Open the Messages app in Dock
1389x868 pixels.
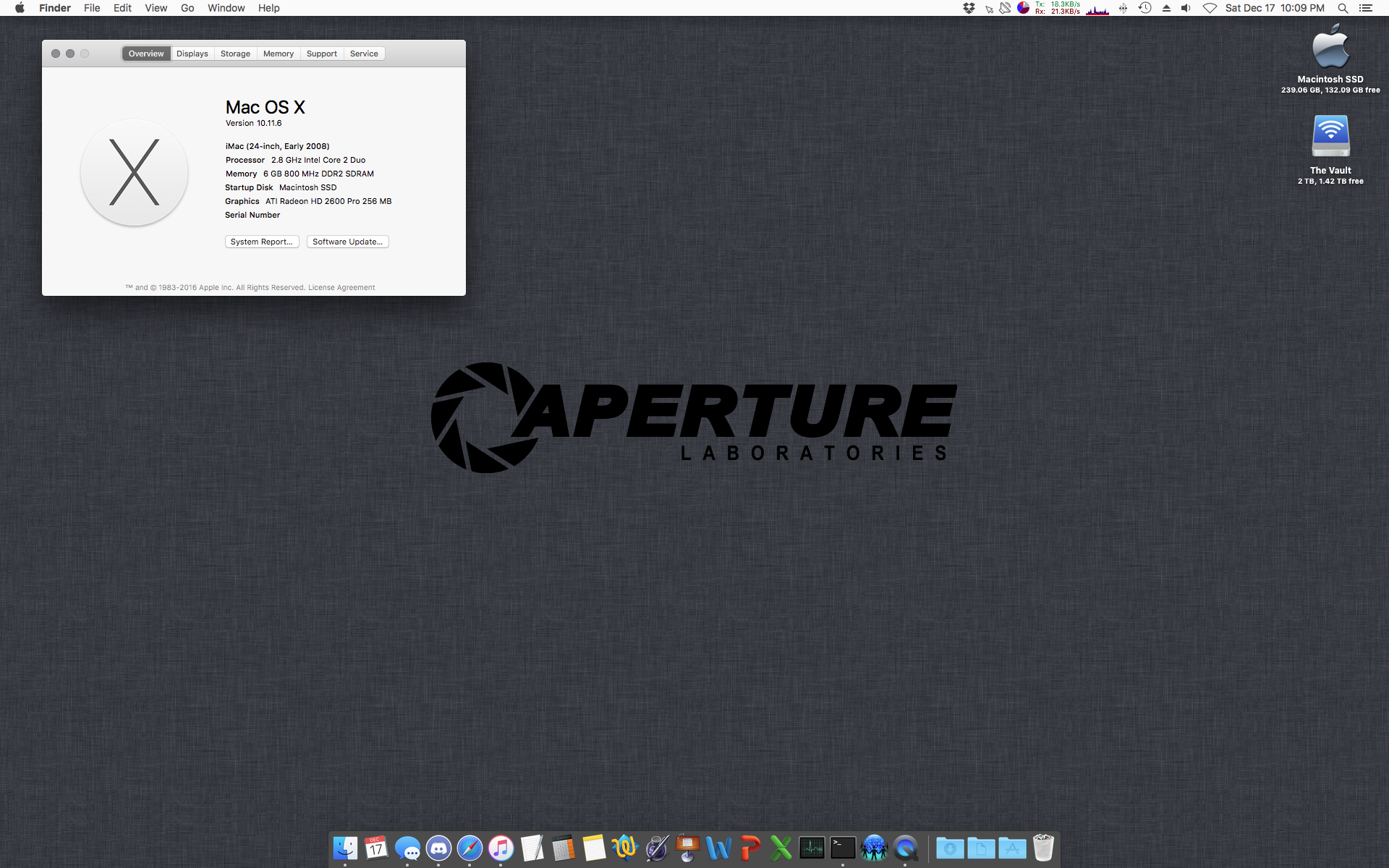(407, 848)
